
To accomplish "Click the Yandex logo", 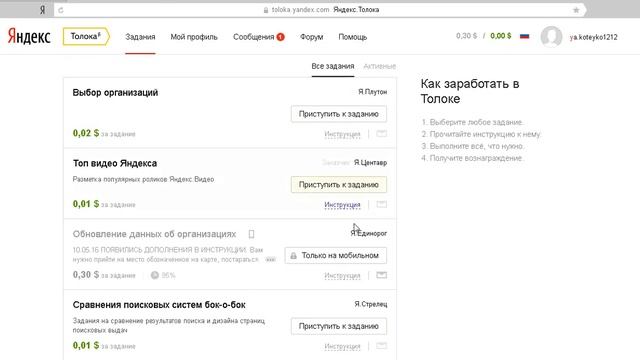I will [29, 36].
